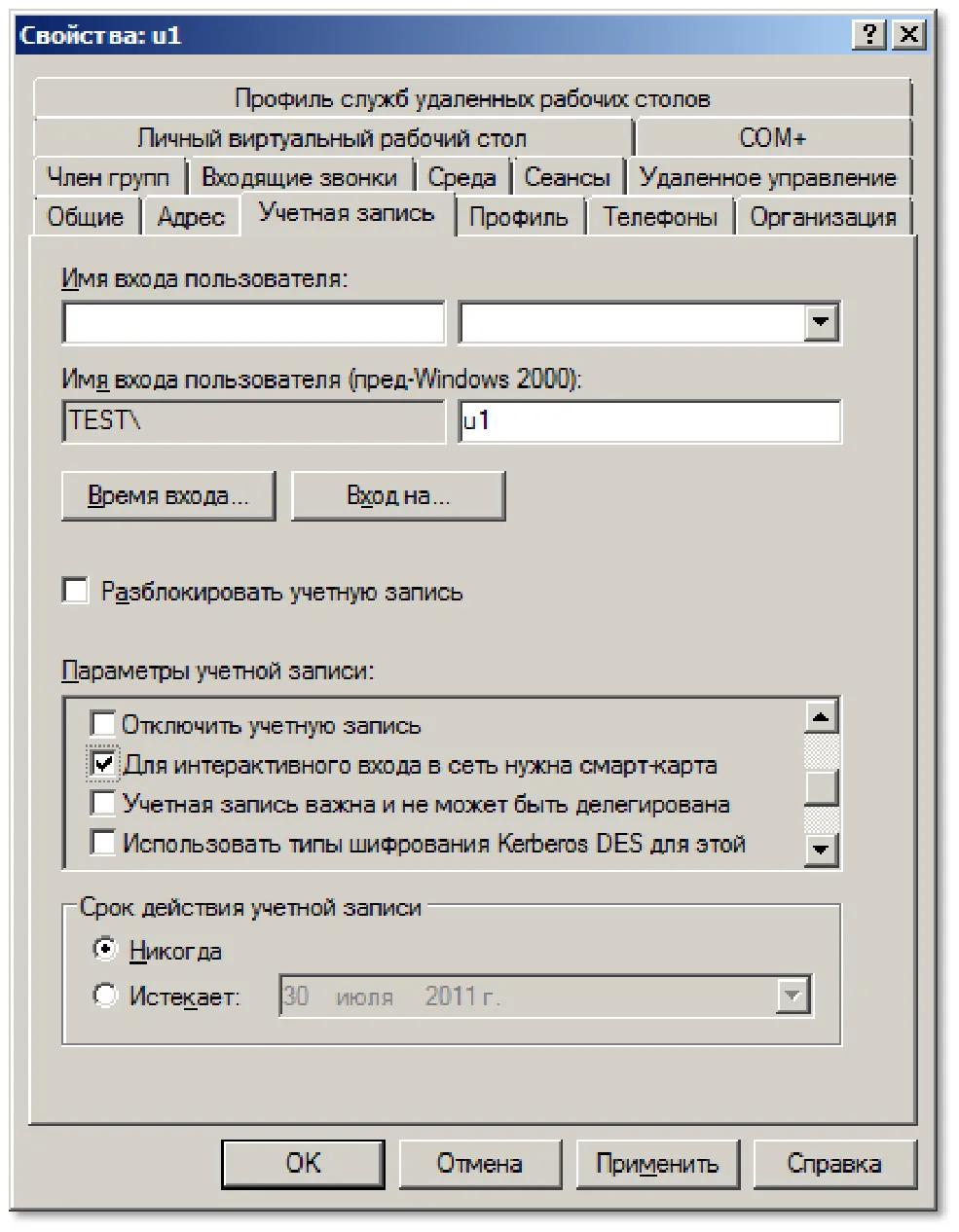Enable Отключить учетную запись option

pos(102,724)
